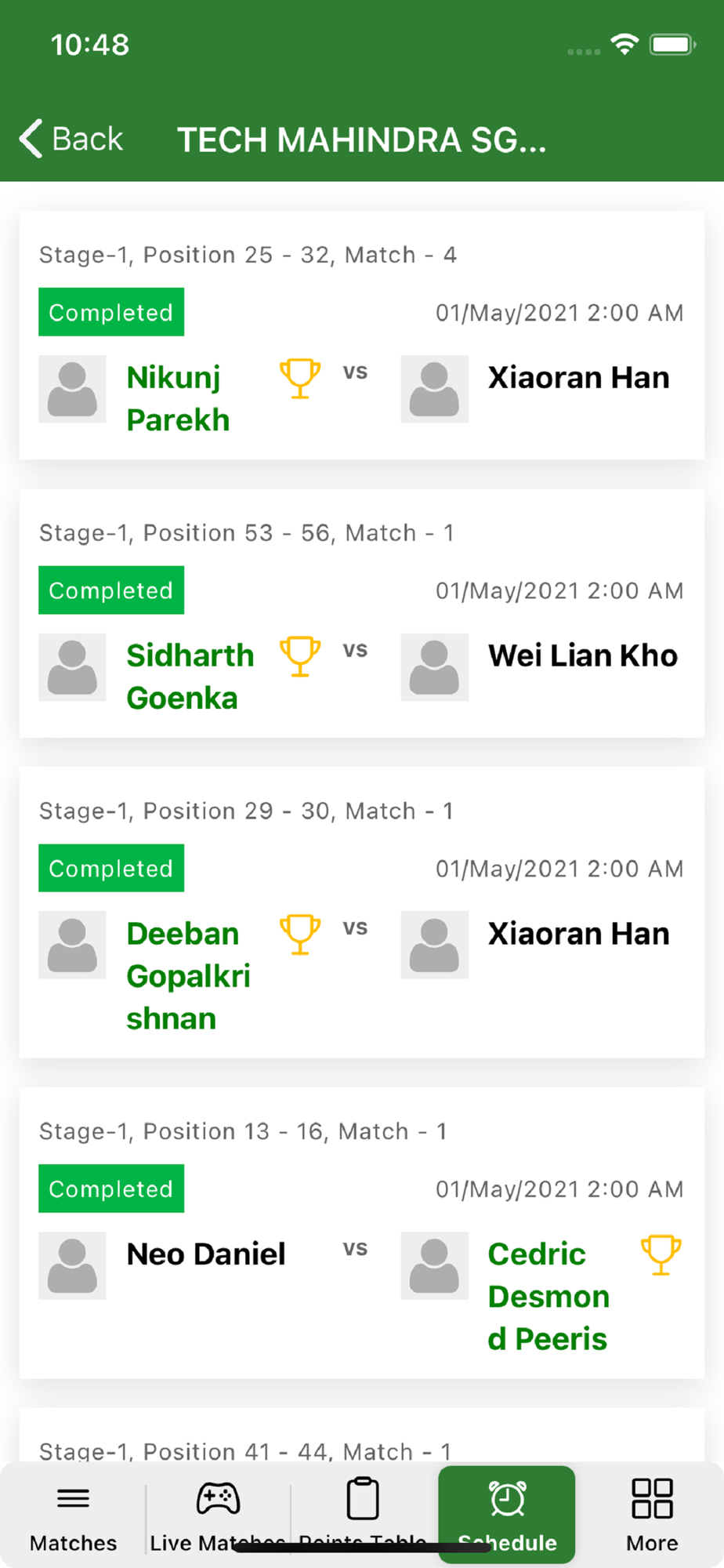The height and width of the screenshot is (1568, 724).
Task: Select the Completed badge on Position 53-56 match
Action: pyautogui.click(x=111, y=590)
